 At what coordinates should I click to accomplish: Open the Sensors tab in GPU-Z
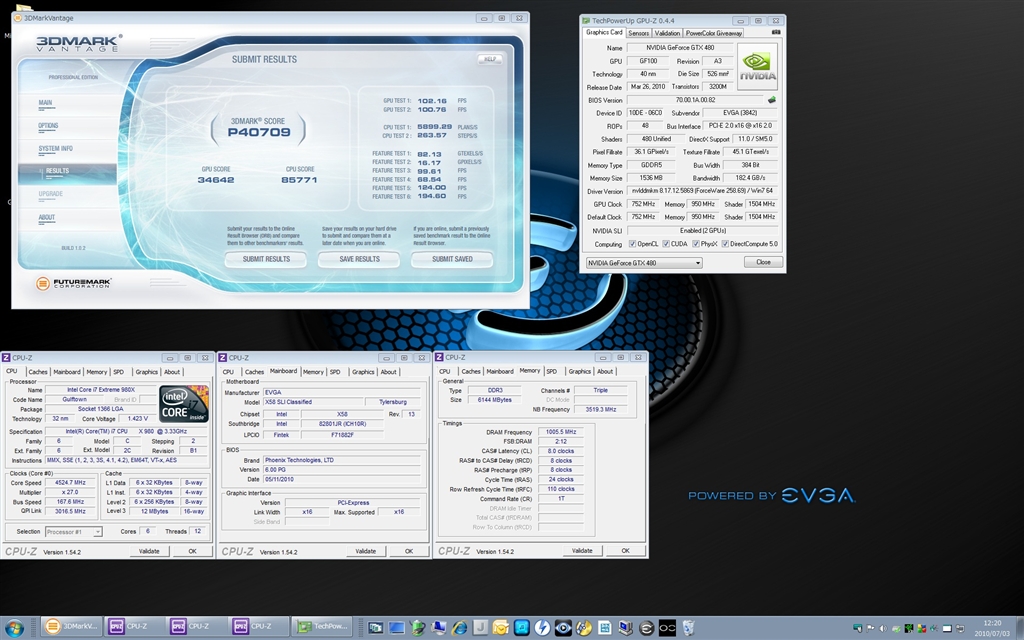pyautogui.click(x=638, y=33)
